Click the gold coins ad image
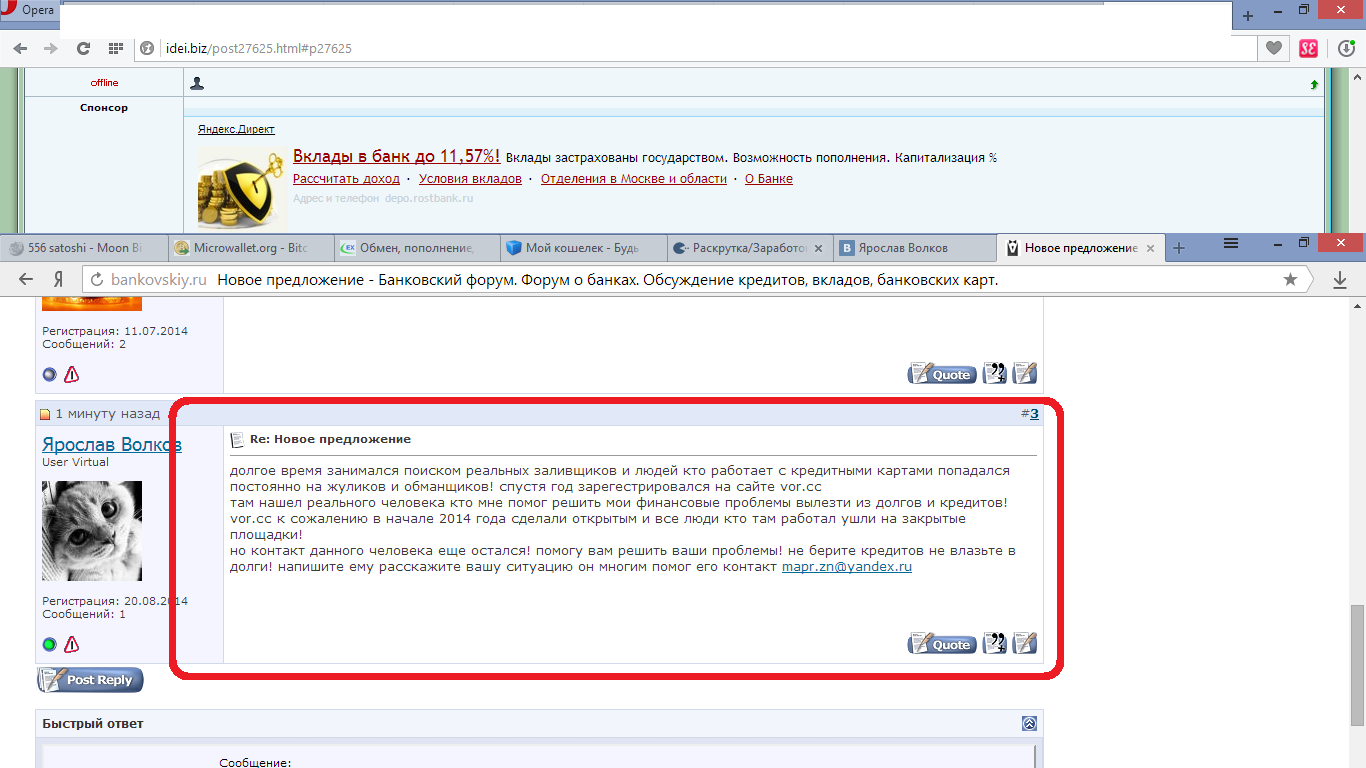 click(x=242, y=187)
